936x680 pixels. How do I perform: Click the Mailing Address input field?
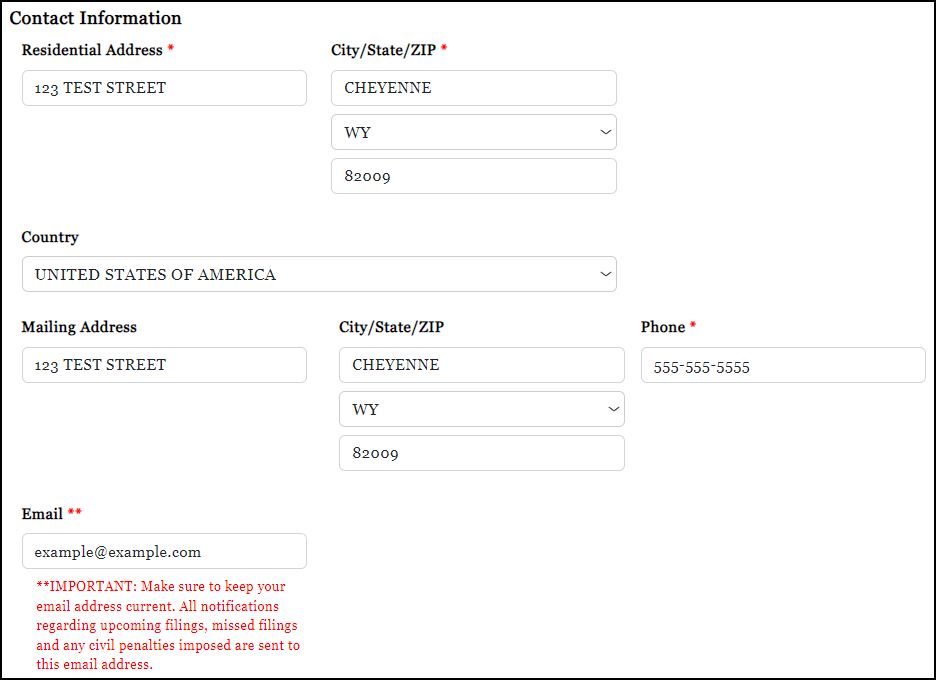click(x=163, y=365)
